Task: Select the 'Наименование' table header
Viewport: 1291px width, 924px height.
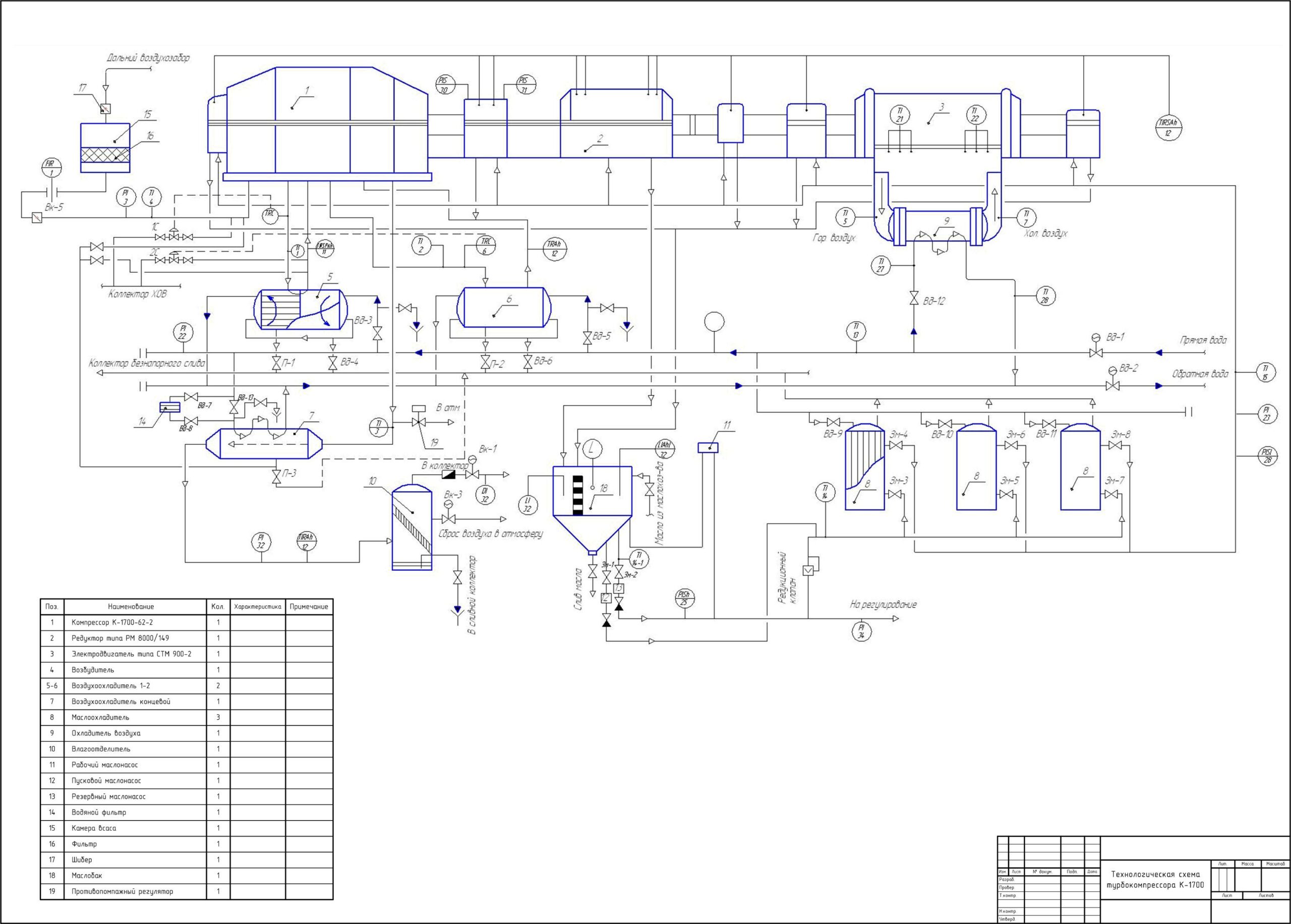Action: click(131, 607)
